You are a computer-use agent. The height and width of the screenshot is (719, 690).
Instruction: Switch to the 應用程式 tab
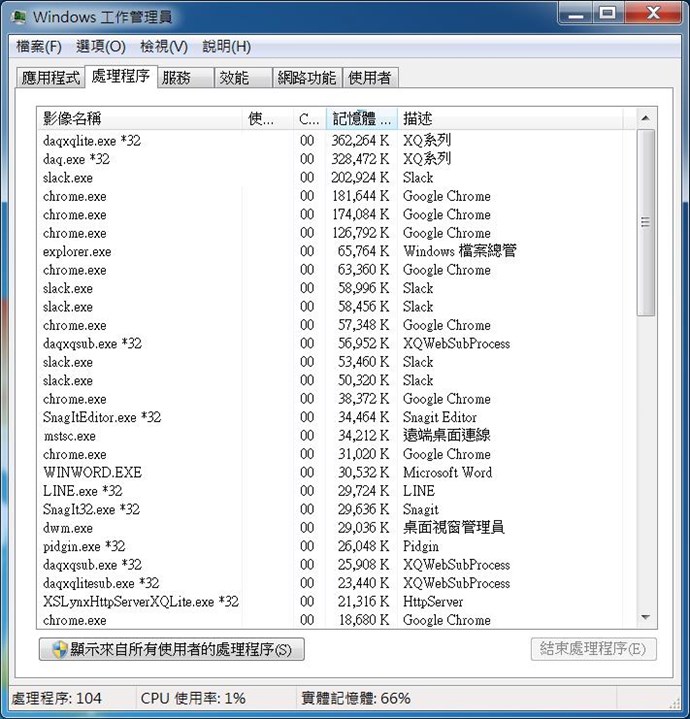[50, 78]
